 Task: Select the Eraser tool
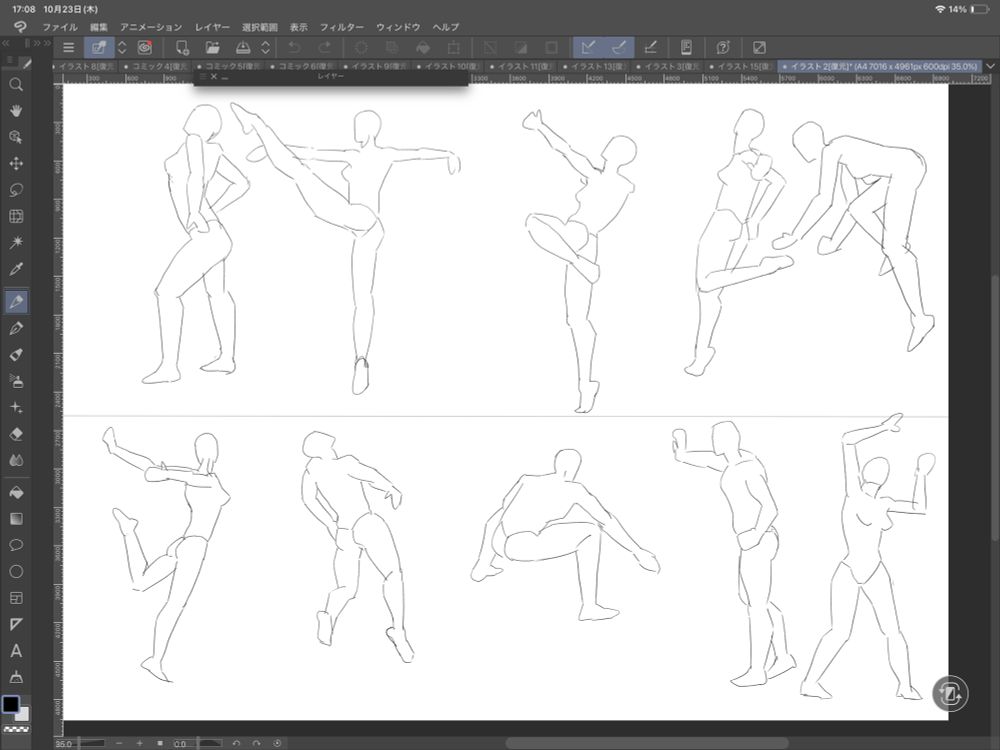click(16, 434)
